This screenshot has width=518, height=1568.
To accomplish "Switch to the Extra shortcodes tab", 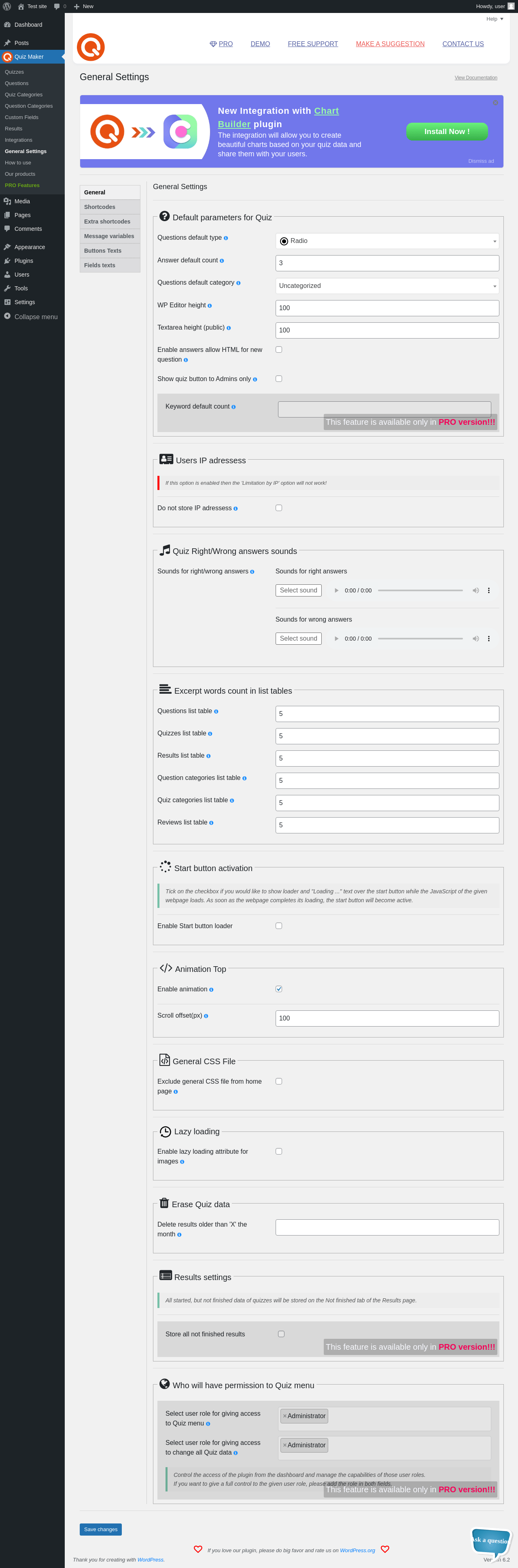I will pos(110,222).
